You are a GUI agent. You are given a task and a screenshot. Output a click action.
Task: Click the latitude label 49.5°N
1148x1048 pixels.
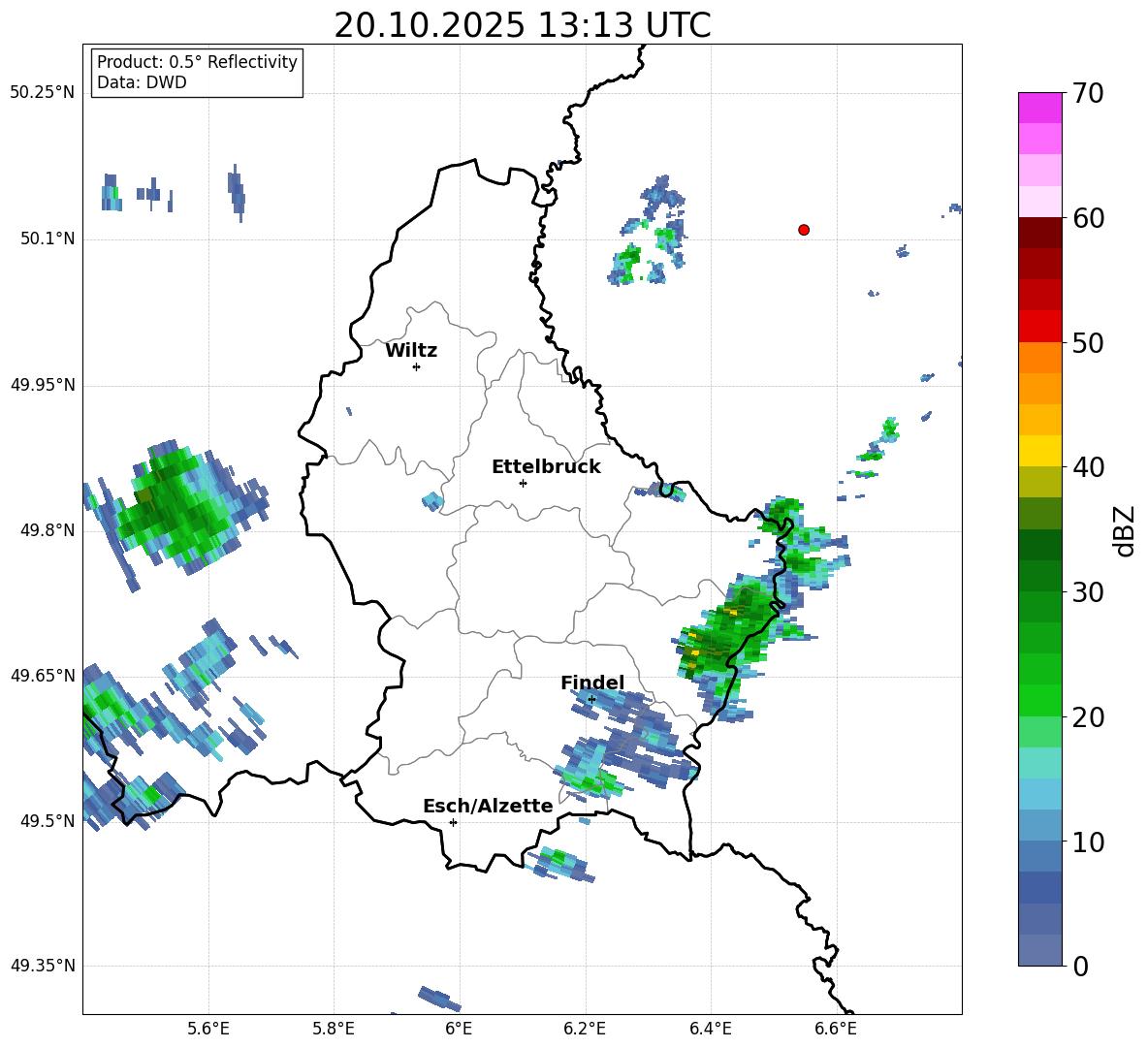tap(48, 821)
